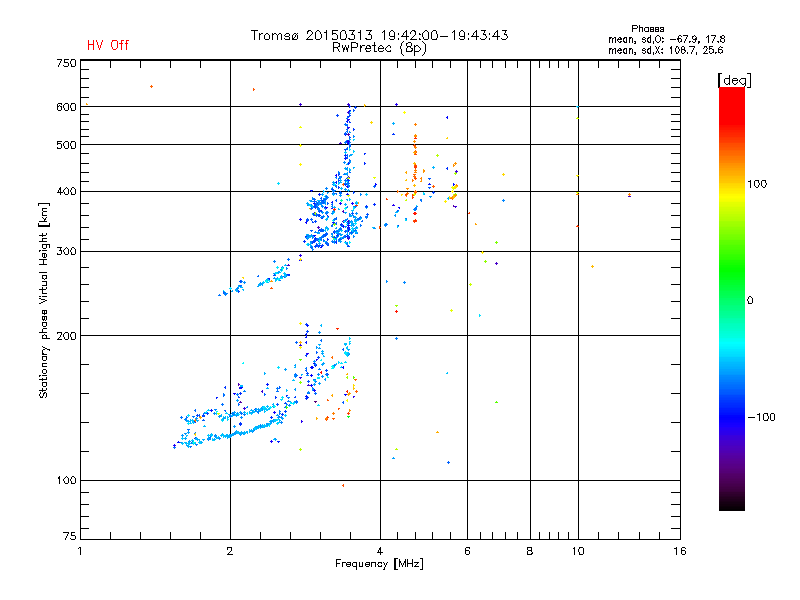Click the Phases heading at top right

pyautogui.click(x=647, y=29)
